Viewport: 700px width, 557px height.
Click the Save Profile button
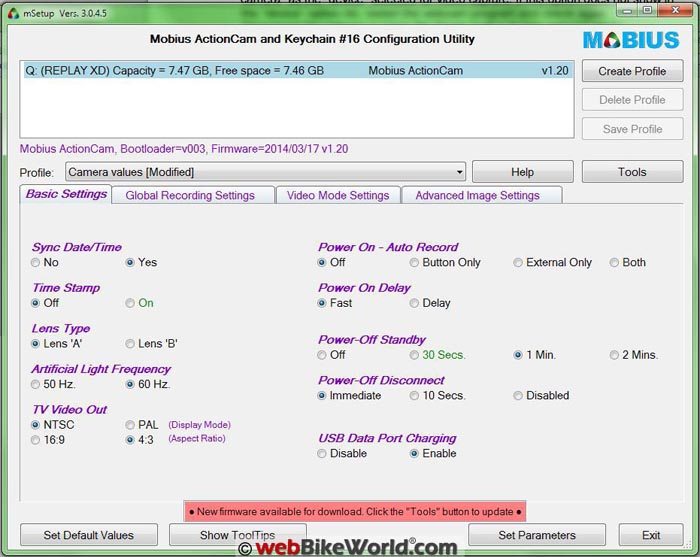[632, 129]
